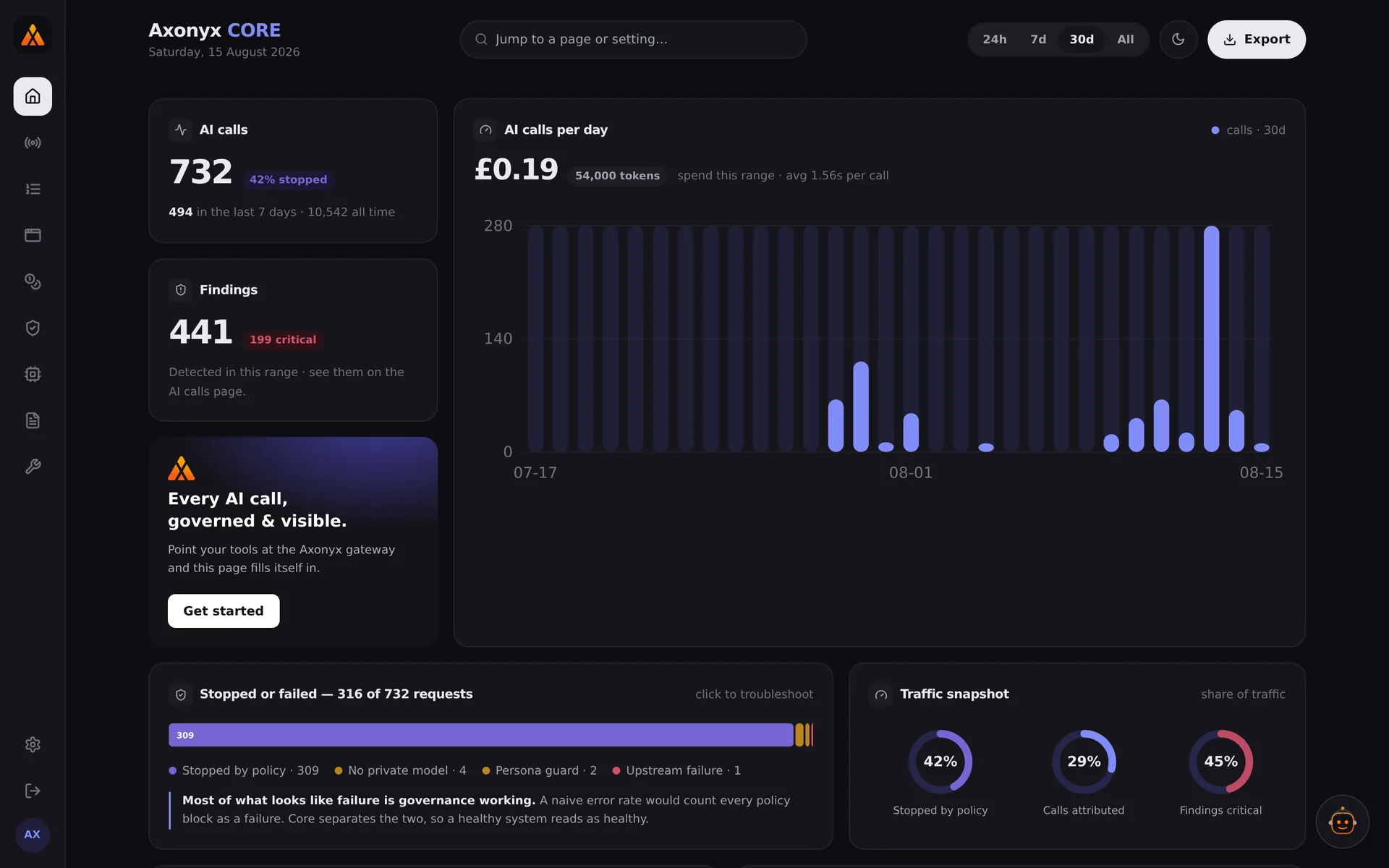1389x868 pixels.
Task: Open the coins spend sidebar icon
Action: (x=33, y=281)
